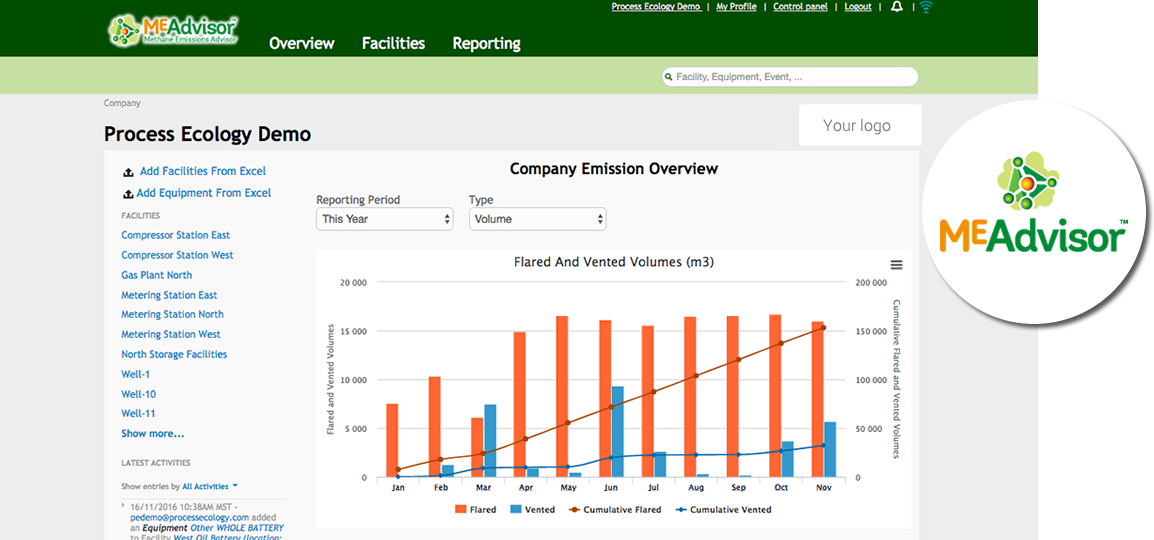
Task: Open Other WHOLE BATTERY equipment link
Action: tap(237, 528)
